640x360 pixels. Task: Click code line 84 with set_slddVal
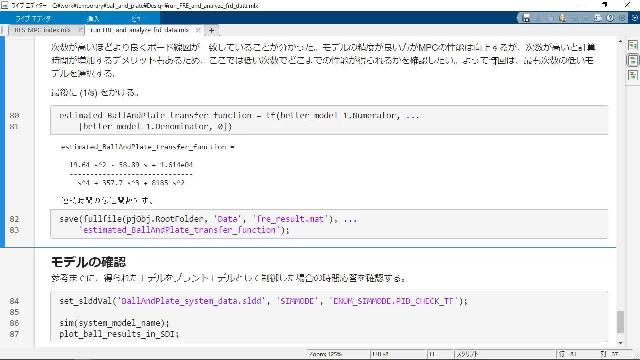pos(263,301)
